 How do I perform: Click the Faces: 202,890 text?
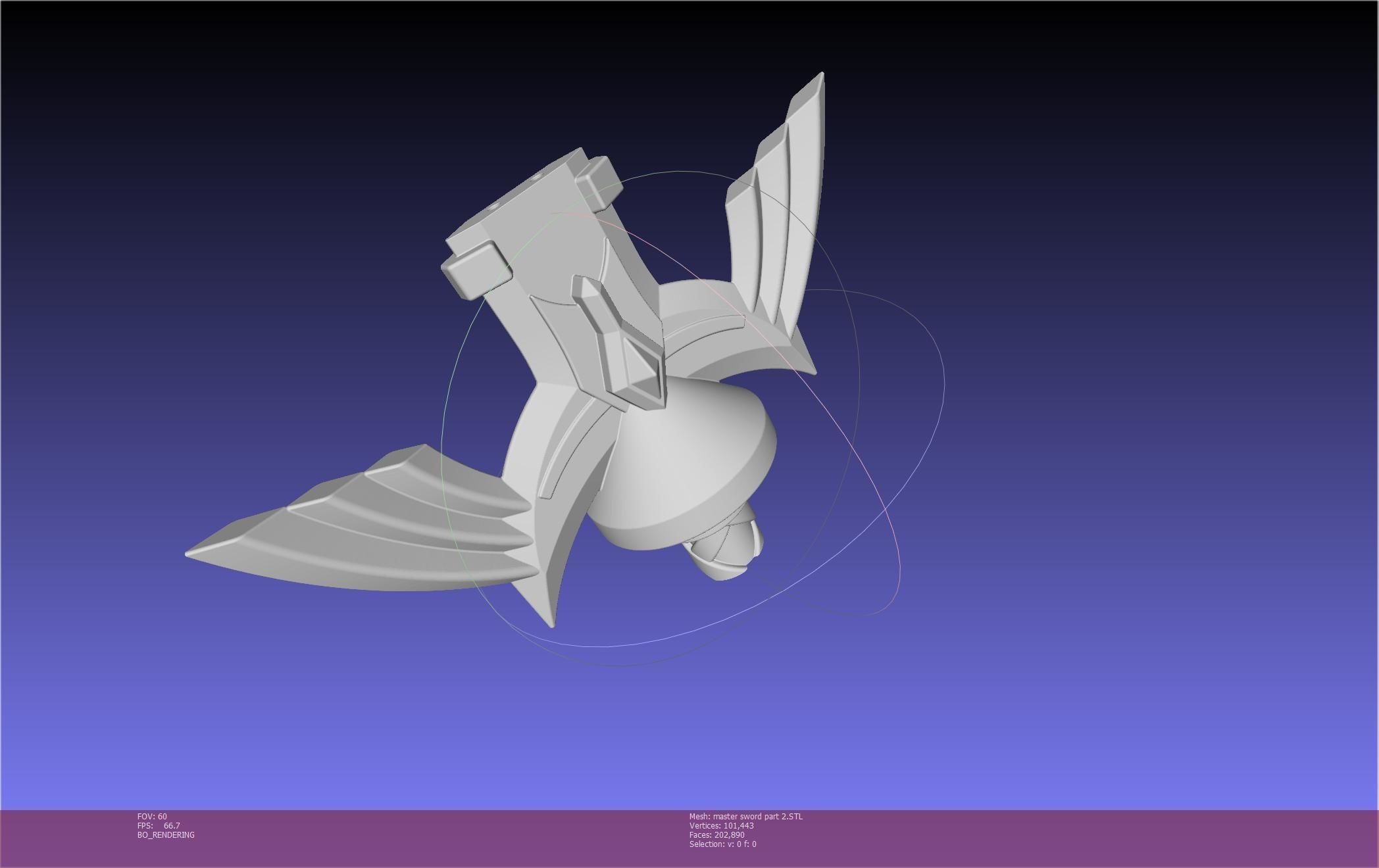click(716, 834)
